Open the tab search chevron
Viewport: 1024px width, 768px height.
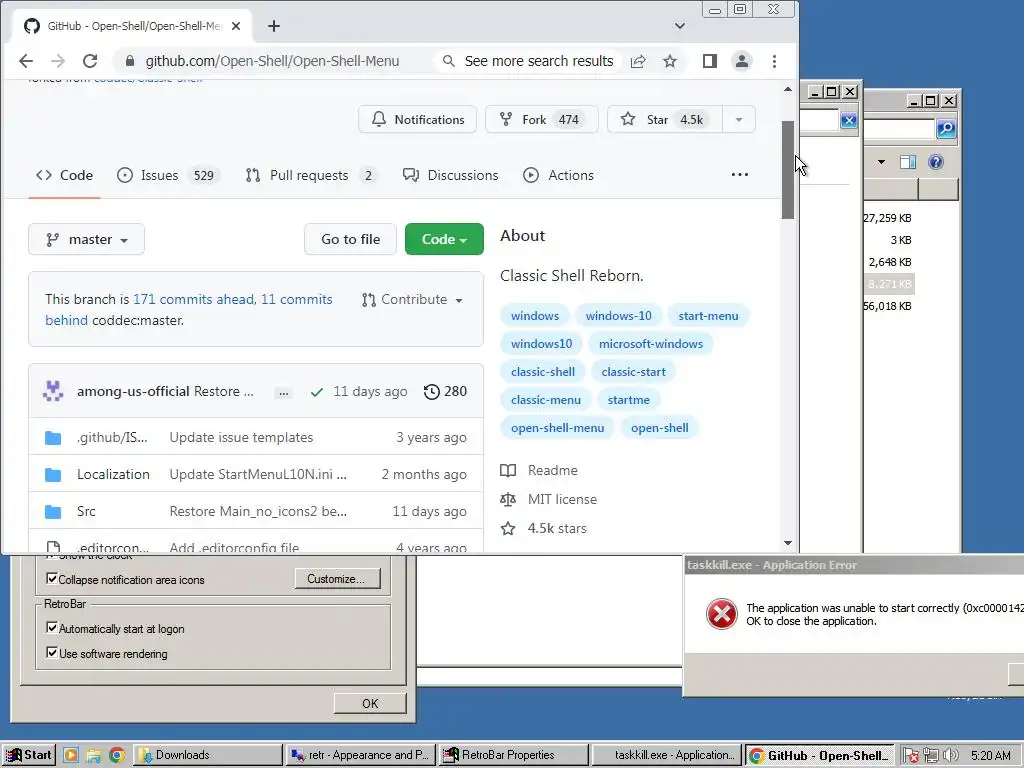[x=680, y=26]
